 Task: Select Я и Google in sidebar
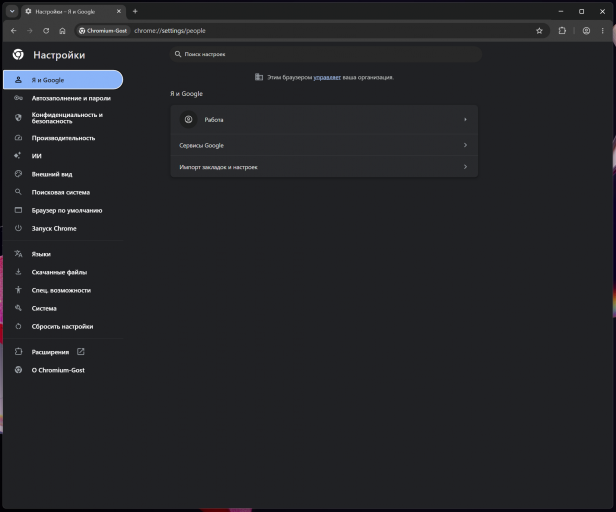pos(63,80)
